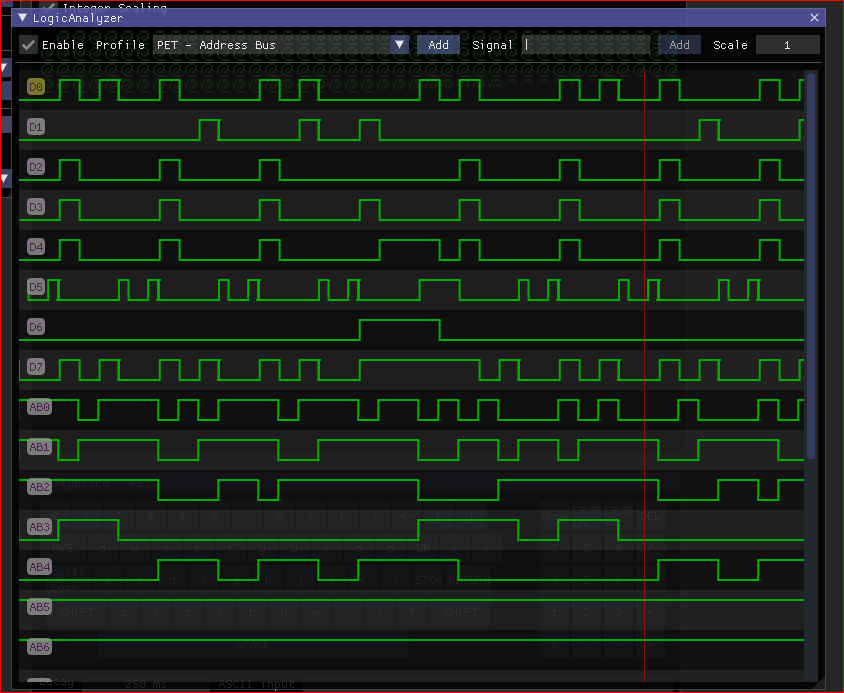Viewport: 844px width, 693px height.
Task: Click Add button beside the Profile dropdown
Action: (439, 45)
